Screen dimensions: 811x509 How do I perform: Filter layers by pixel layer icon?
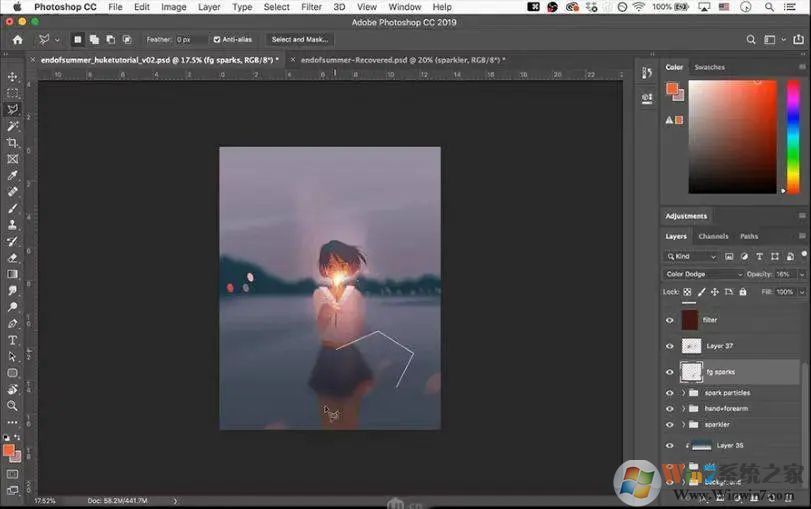tap(729, 257)
